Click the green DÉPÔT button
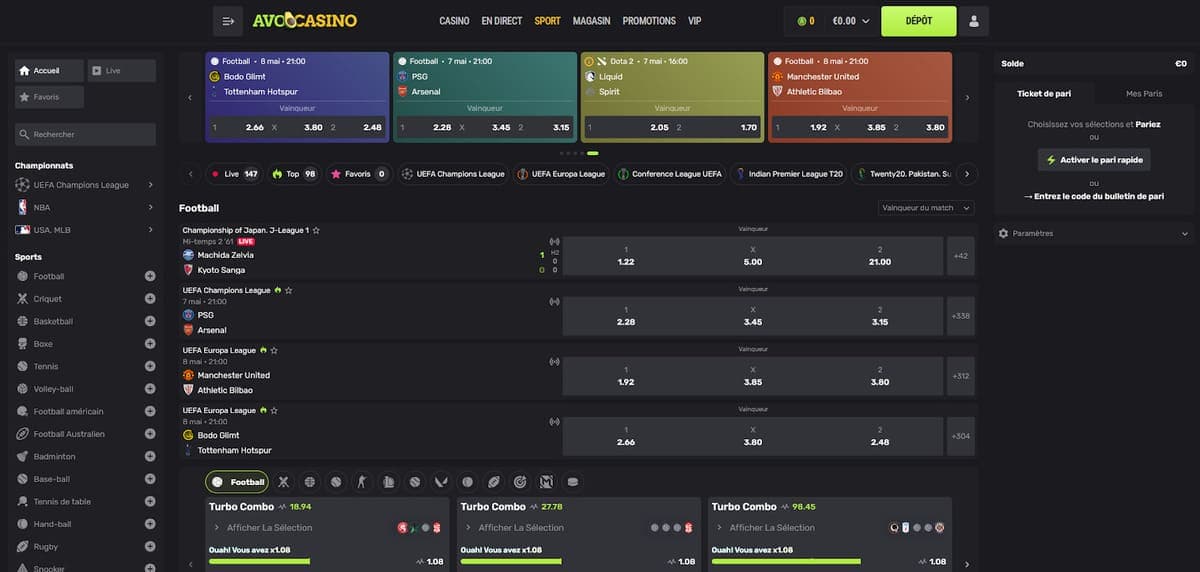Screen dimensions: 1200x572 pos(918,21)
